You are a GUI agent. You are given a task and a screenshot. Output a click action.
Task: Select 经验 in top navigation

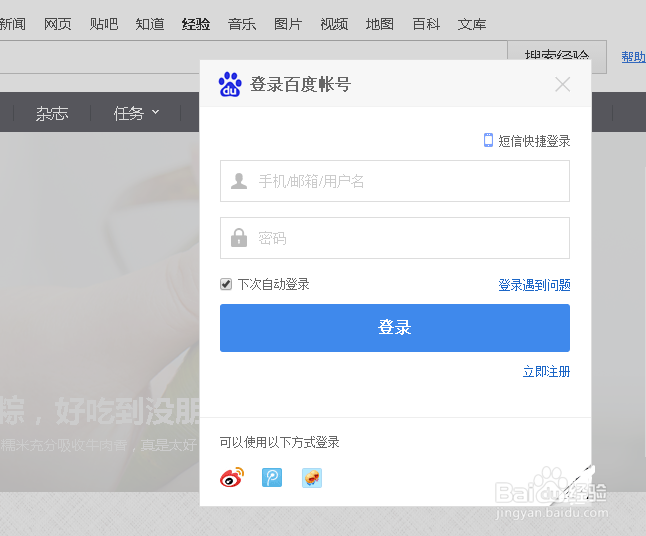[196, 24]
